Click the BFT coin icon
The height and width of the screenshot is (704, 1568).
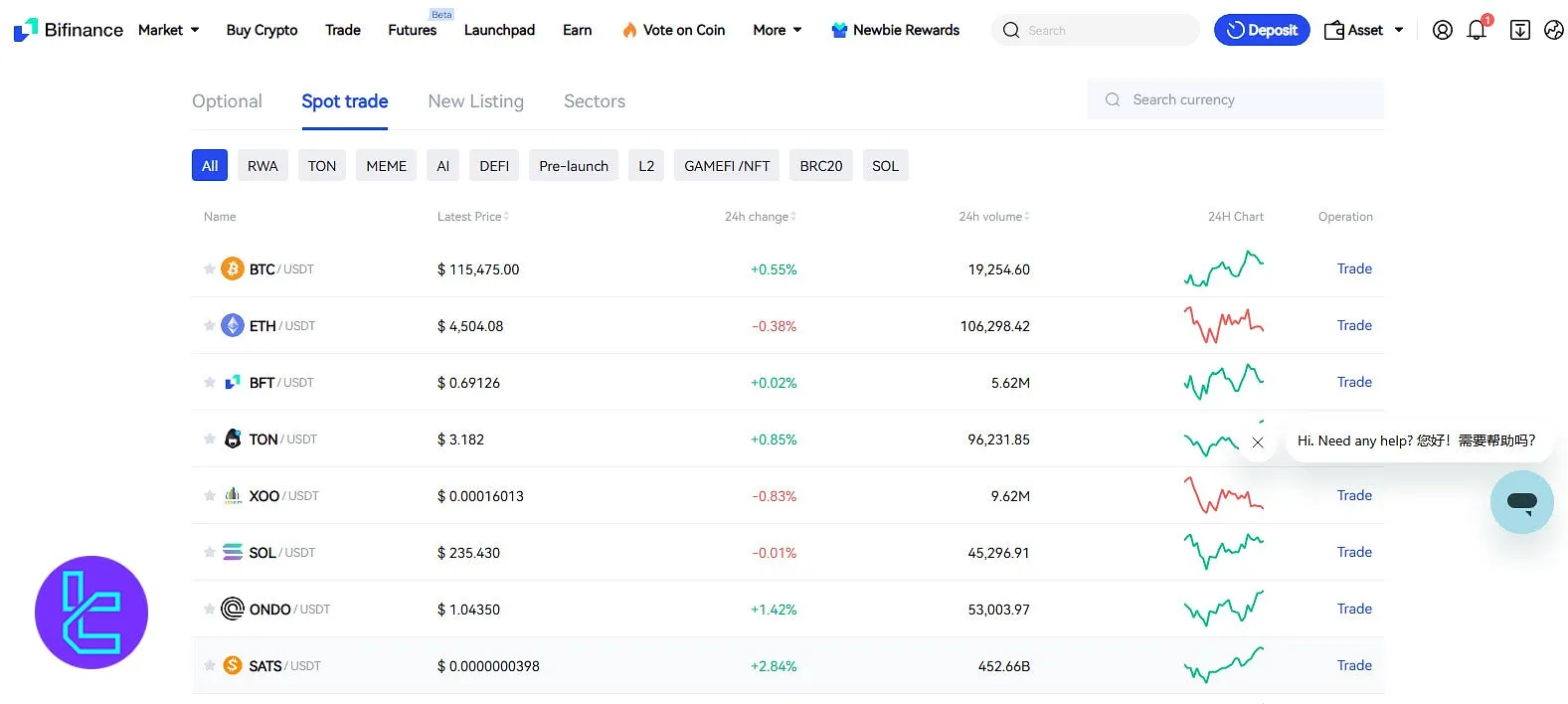point(233,382)
